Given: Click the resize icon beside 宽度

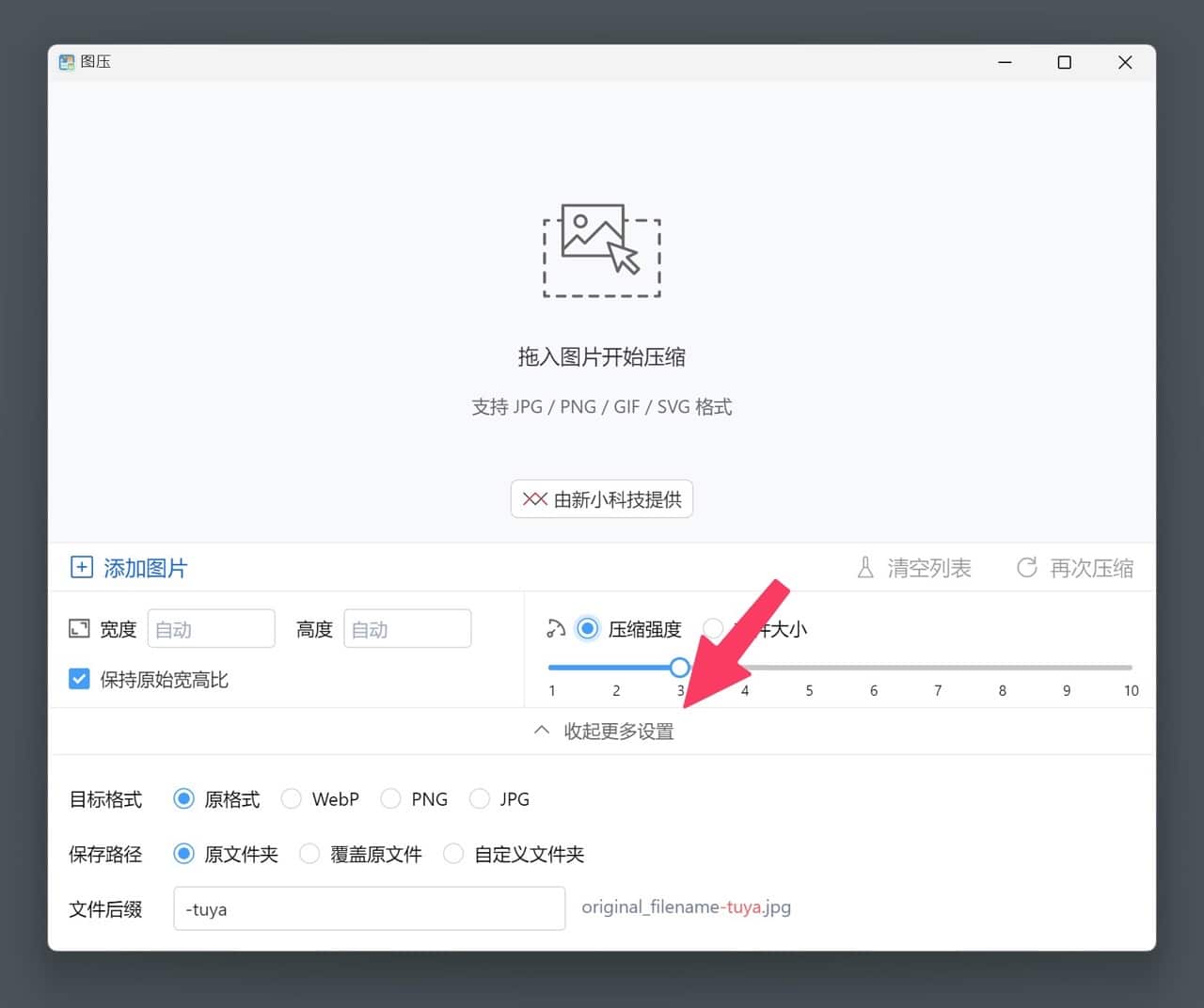Looking at the screenshot, I should point(79,629).
